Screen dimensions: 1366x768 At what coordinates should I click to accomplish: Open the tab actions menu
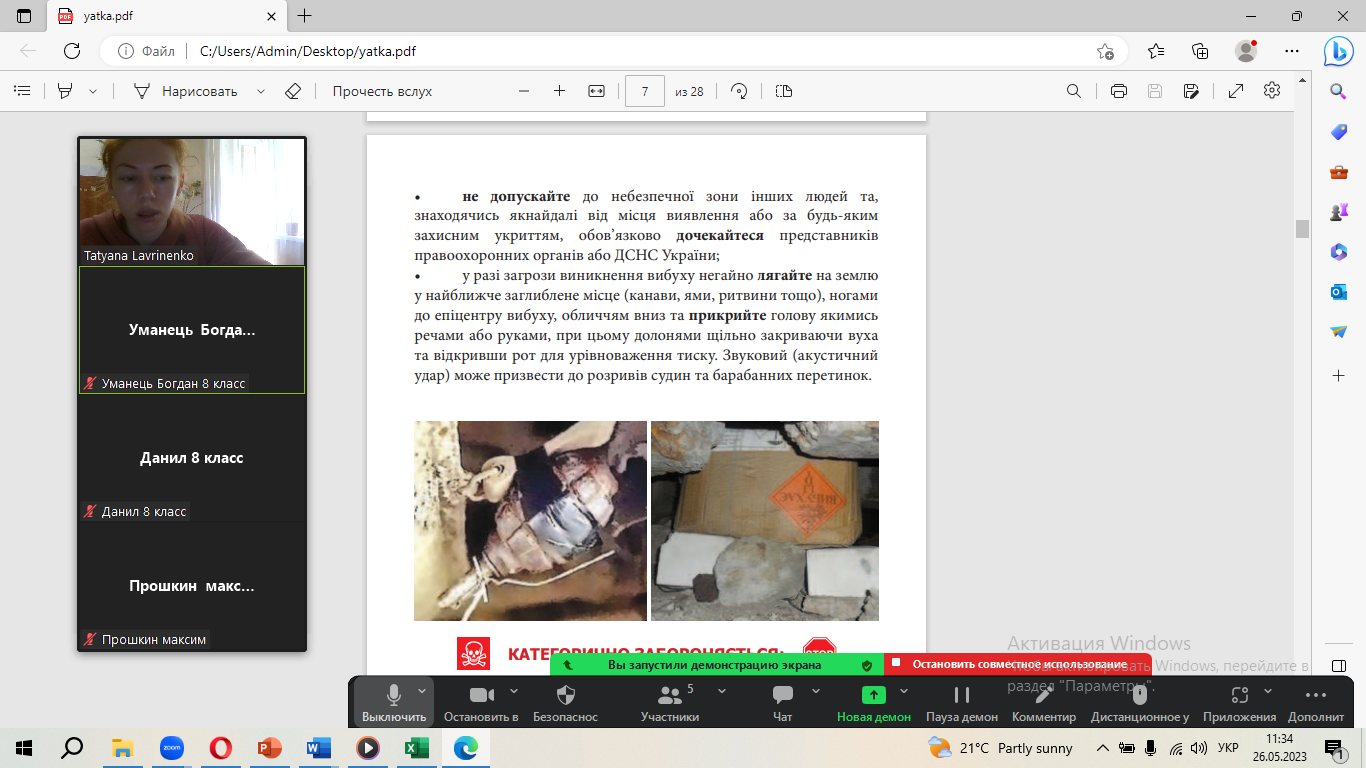click(24, 16)
